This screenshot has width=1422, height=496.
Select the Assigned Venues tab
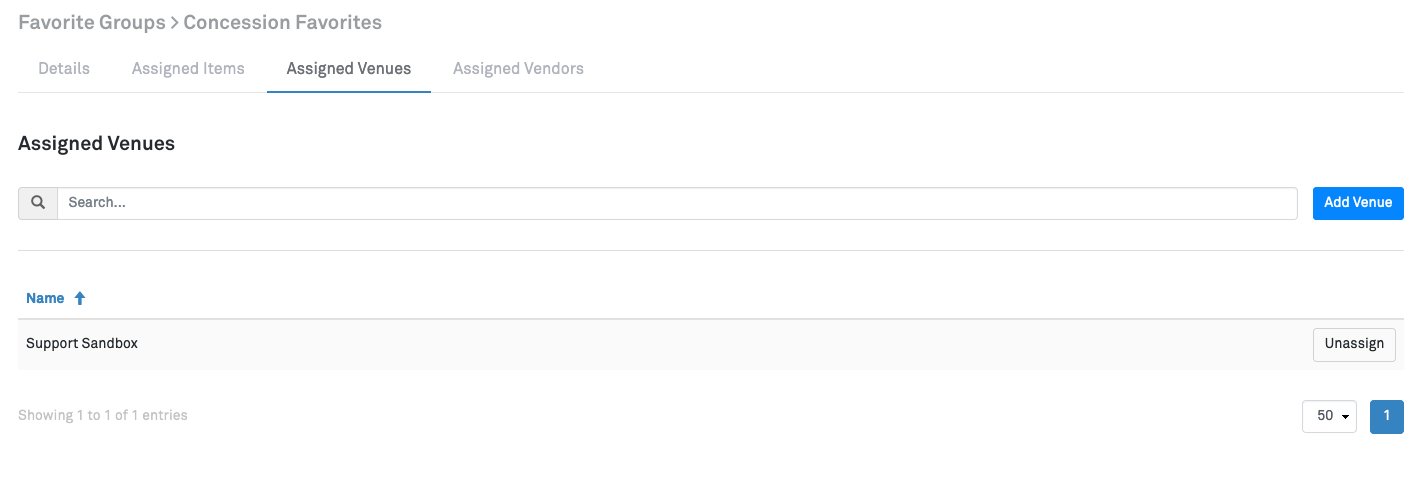coord(348,69)
